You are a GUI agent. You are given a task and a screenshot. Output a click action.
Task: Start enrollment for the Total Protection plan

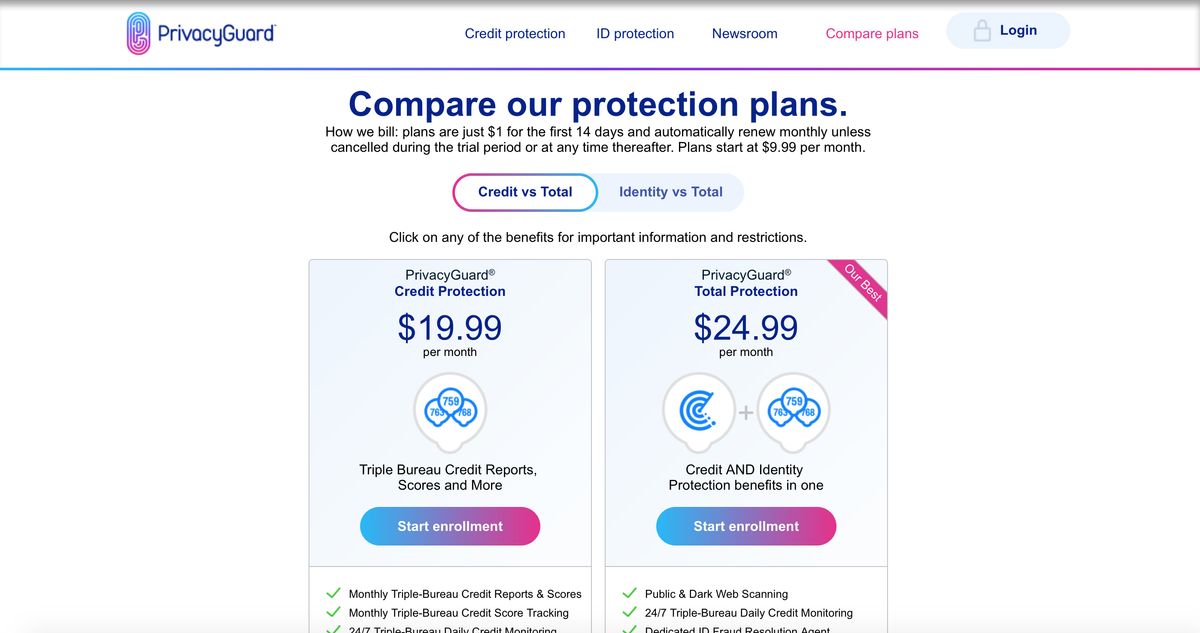(x=746, y=526)
